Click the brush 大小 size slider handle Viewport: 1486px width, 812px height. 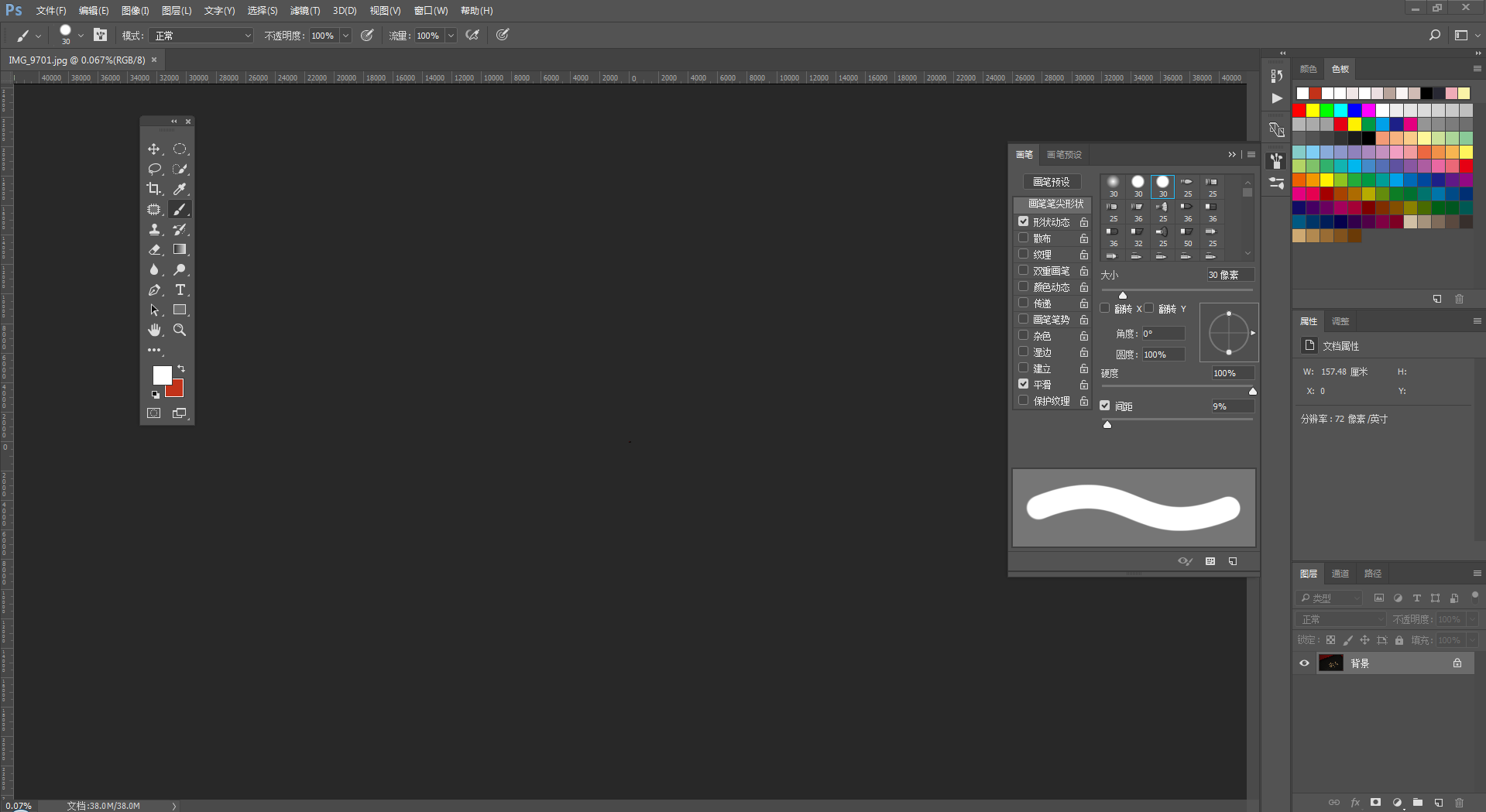tap(1123, 295)
